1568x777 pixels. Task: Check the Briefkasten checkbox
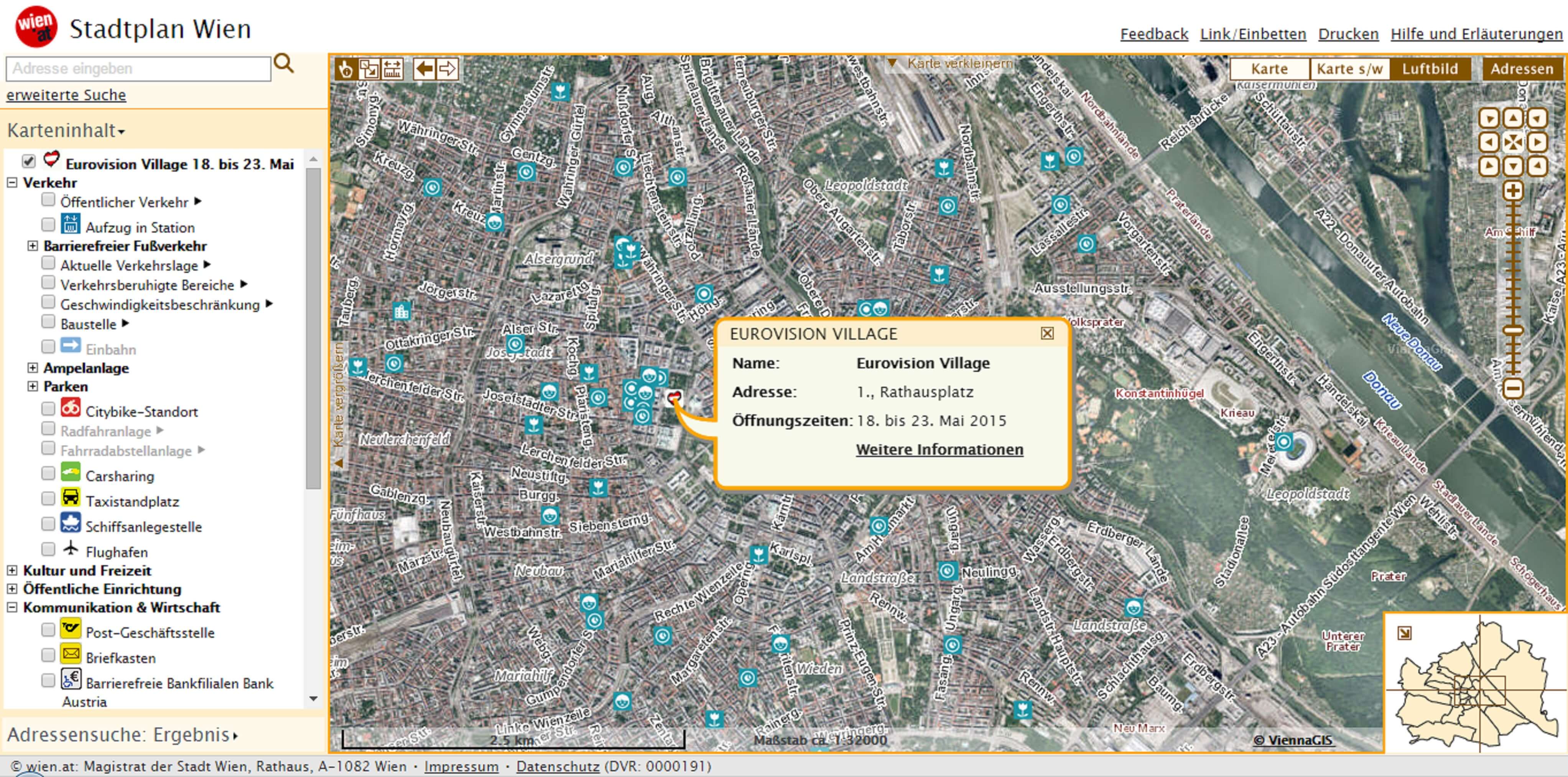click(48, 655)
